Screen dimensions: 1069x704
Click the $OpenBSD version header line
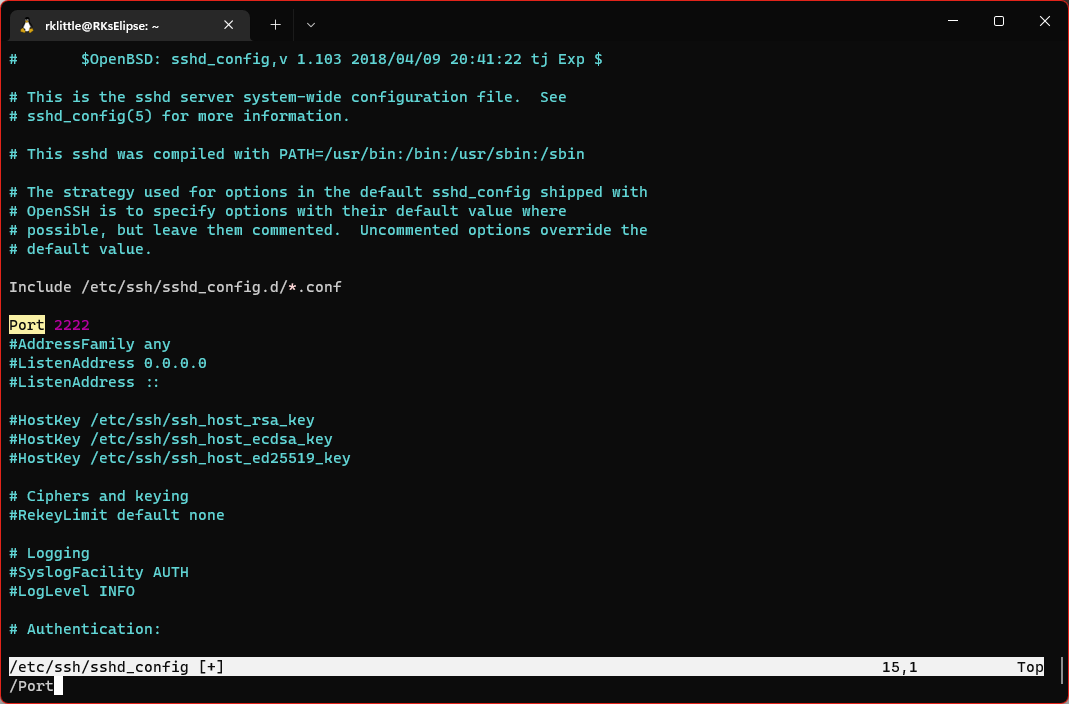306,59
